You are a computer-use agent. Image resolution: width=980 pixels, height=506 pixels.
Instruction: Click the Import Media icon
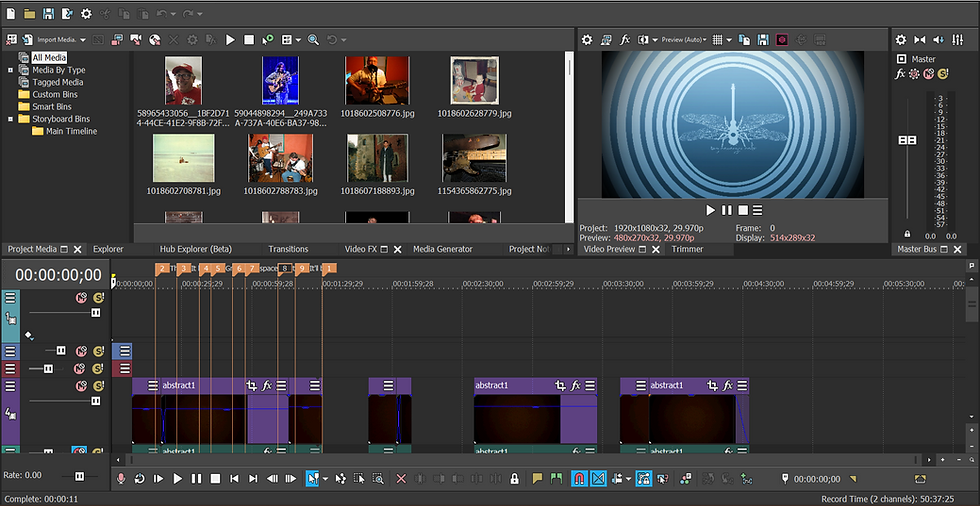(28, 40)
